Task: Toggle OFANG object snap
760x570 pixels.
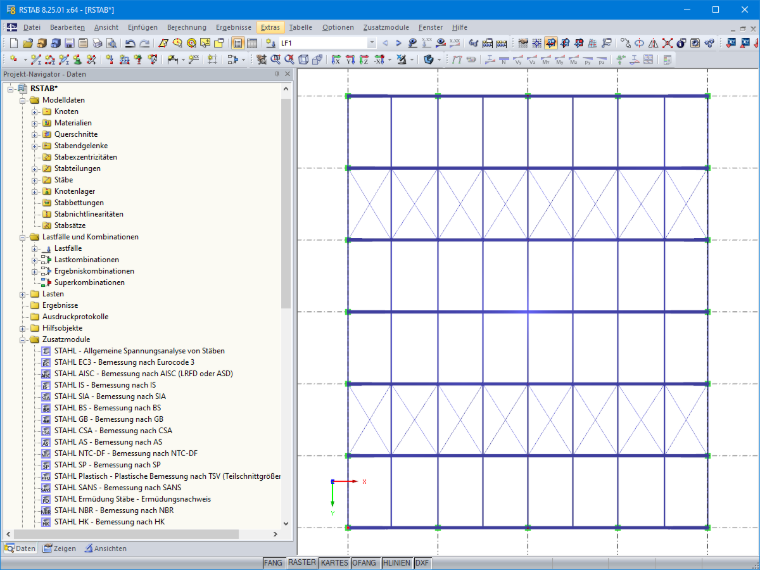Action: coord(364,563)
